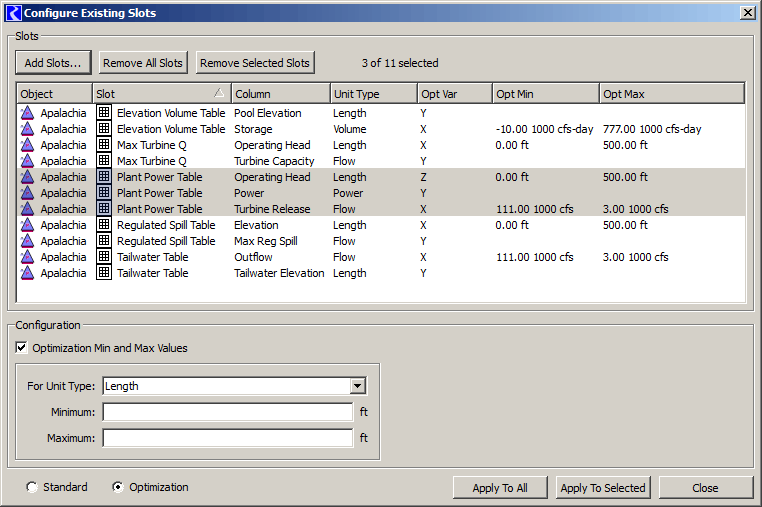Click the Apalachia object icon in Storage row
The image size is (762, 507).
(x=27, y=129)
